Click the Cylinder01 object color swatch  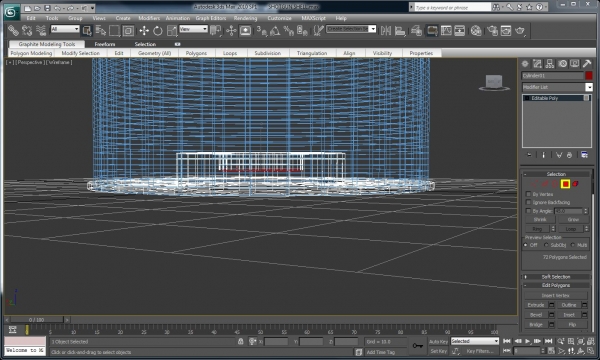click(x=589, y=75)
